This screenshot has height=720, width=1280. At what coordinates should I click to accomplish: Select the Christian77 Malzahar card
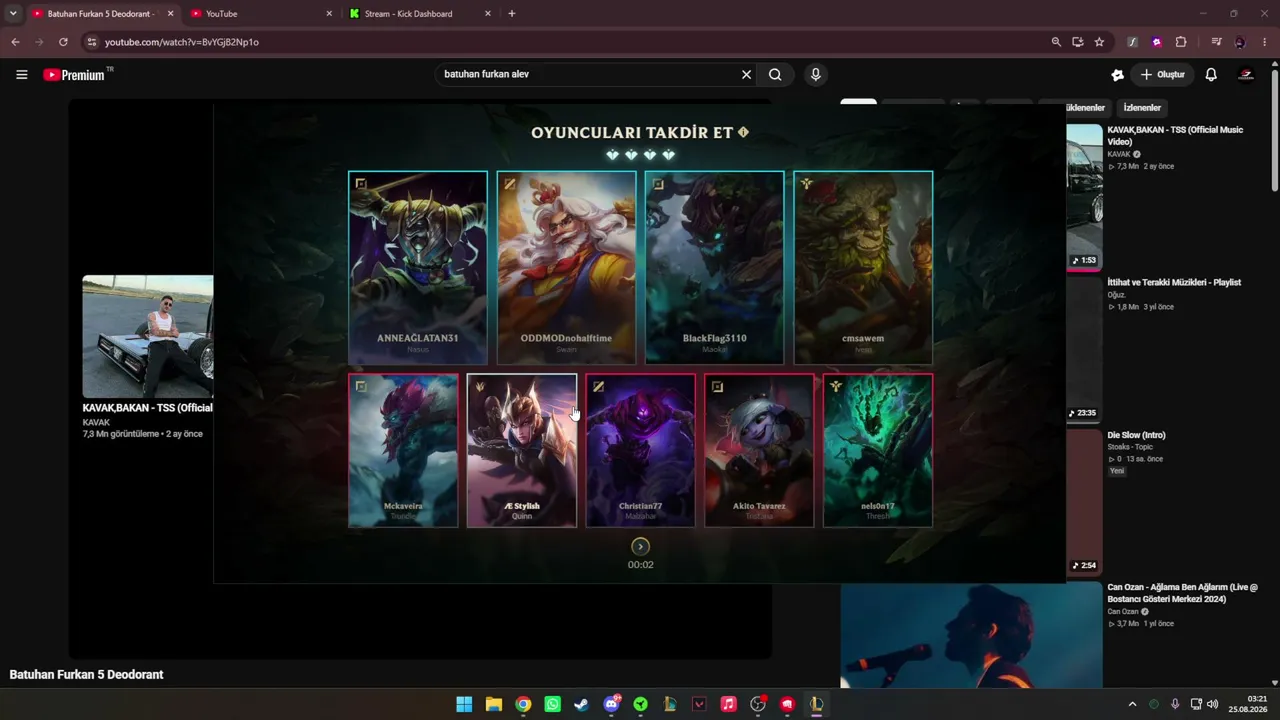click(640, 450)
